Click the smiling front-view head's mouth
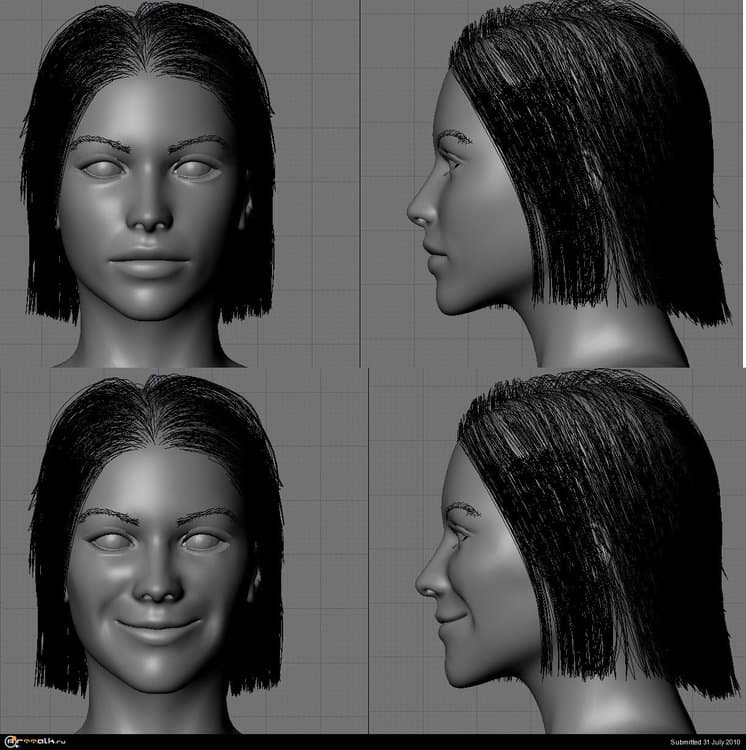Viewport: 746px width, 750px height. pyautogui.click(x=160, y=628)
